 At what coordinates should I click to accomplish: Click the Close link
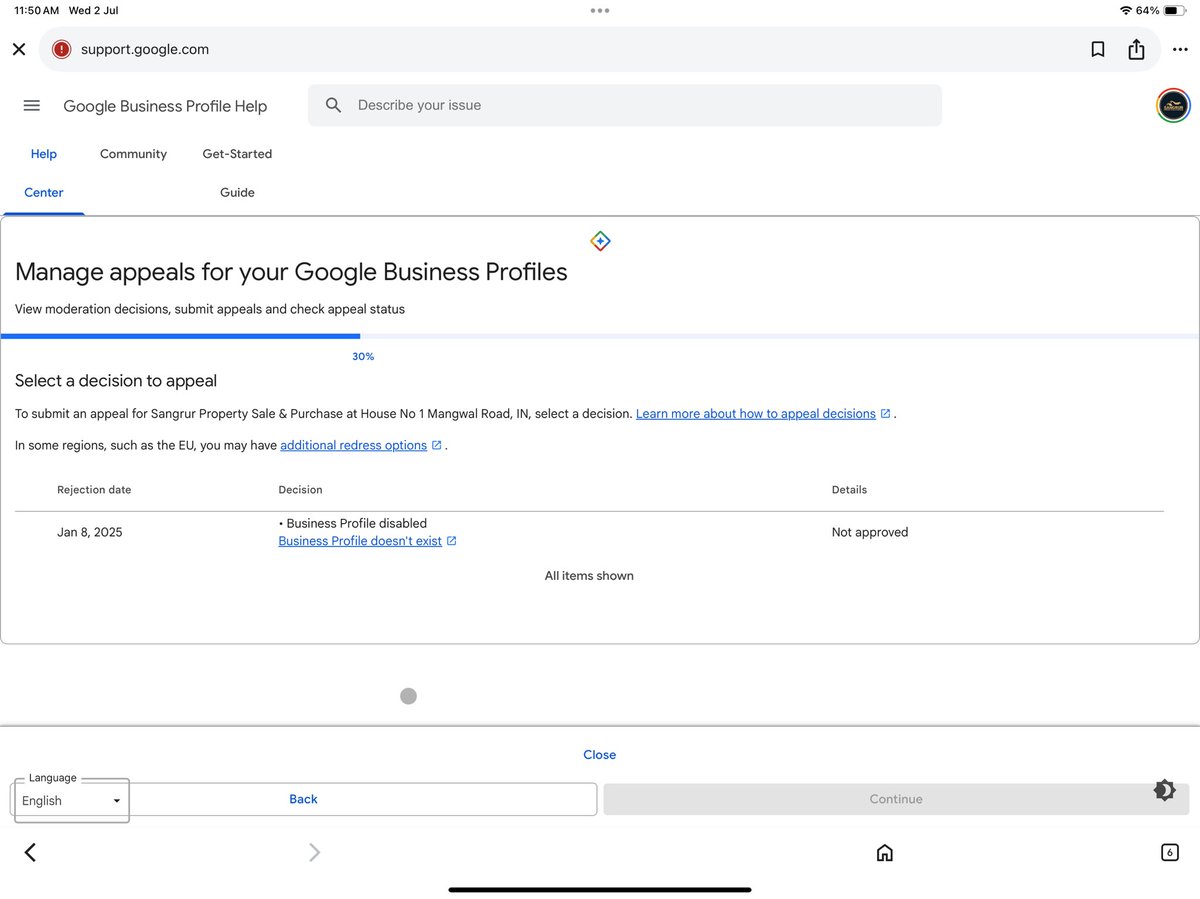[x=600, y=755]
